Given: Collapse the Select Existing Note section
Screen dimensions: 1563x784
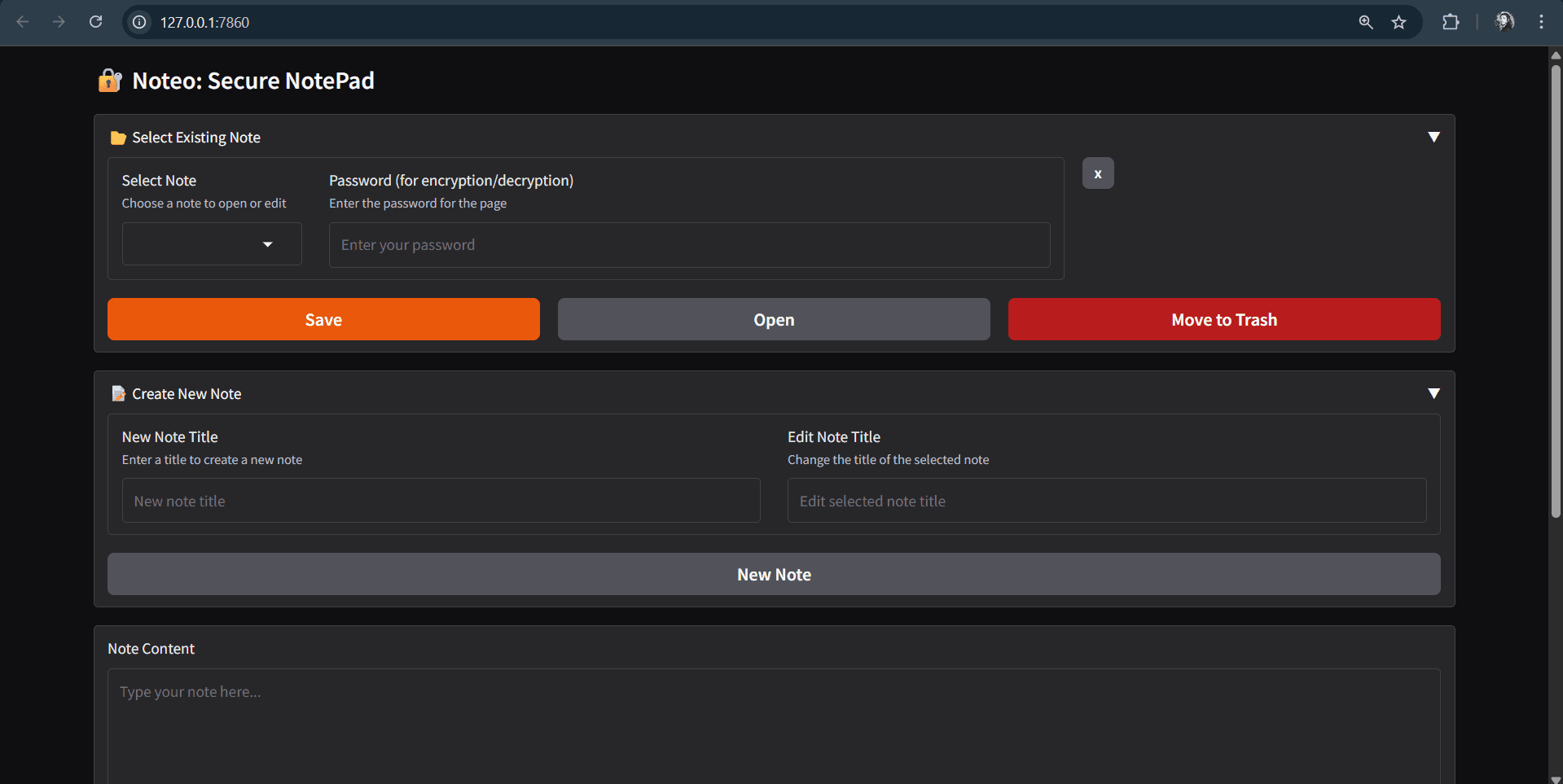Looking at the screenshot, I should (x=1433, y=138).
